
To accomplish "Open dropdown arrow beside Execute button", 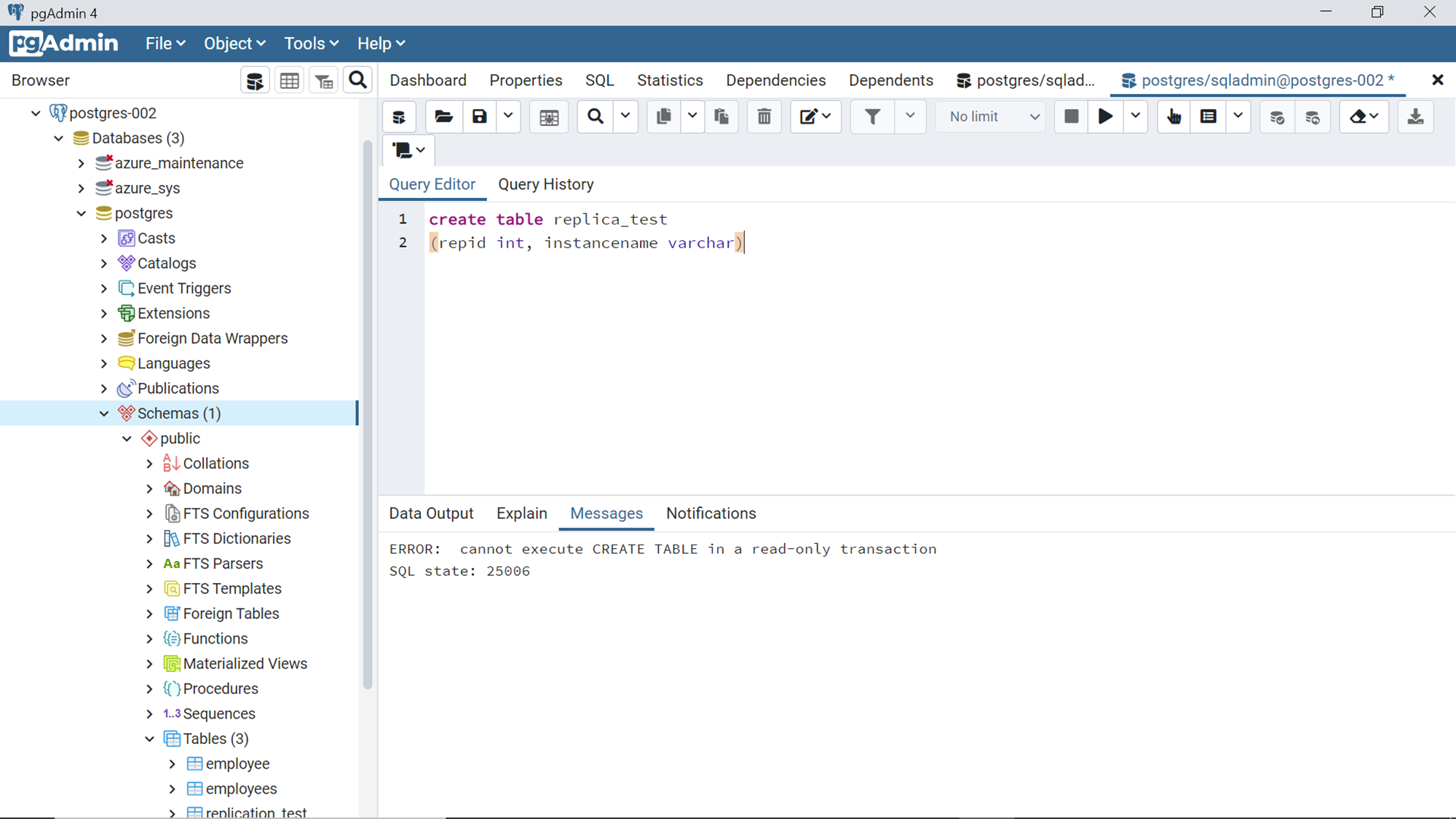I will tap(1135, 116).
